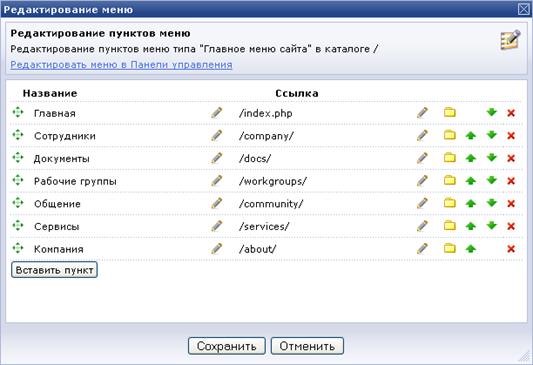Edit the name Сервисы with pencil icon
Screen dimensions: 533x365
pyautogui.click(x=217, y=226)
